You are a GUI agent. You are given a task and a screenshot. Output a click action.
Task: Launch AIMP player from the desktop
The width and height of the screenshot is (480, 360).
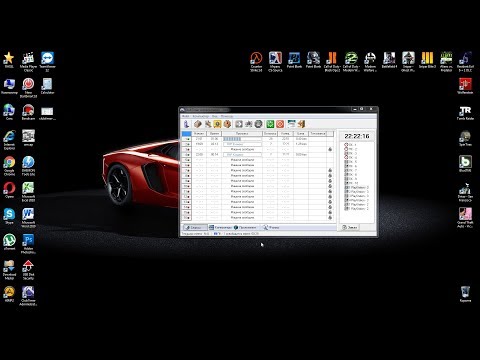click(x=9, y=294)
